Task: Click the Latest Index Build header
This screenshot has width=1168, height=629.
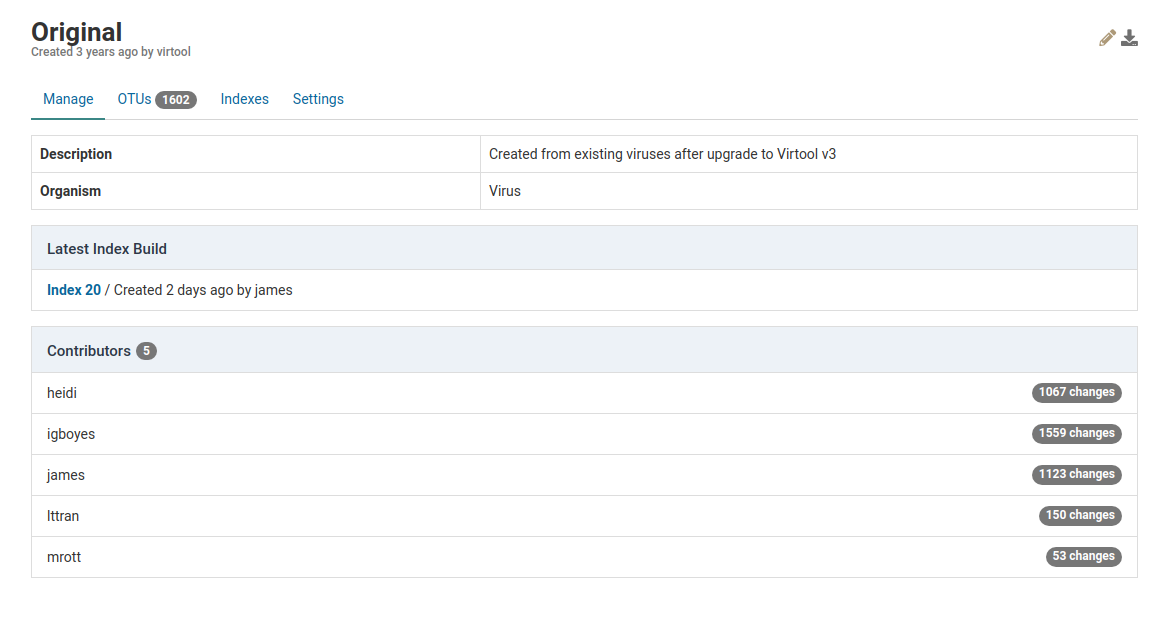Action: point(107,248)
